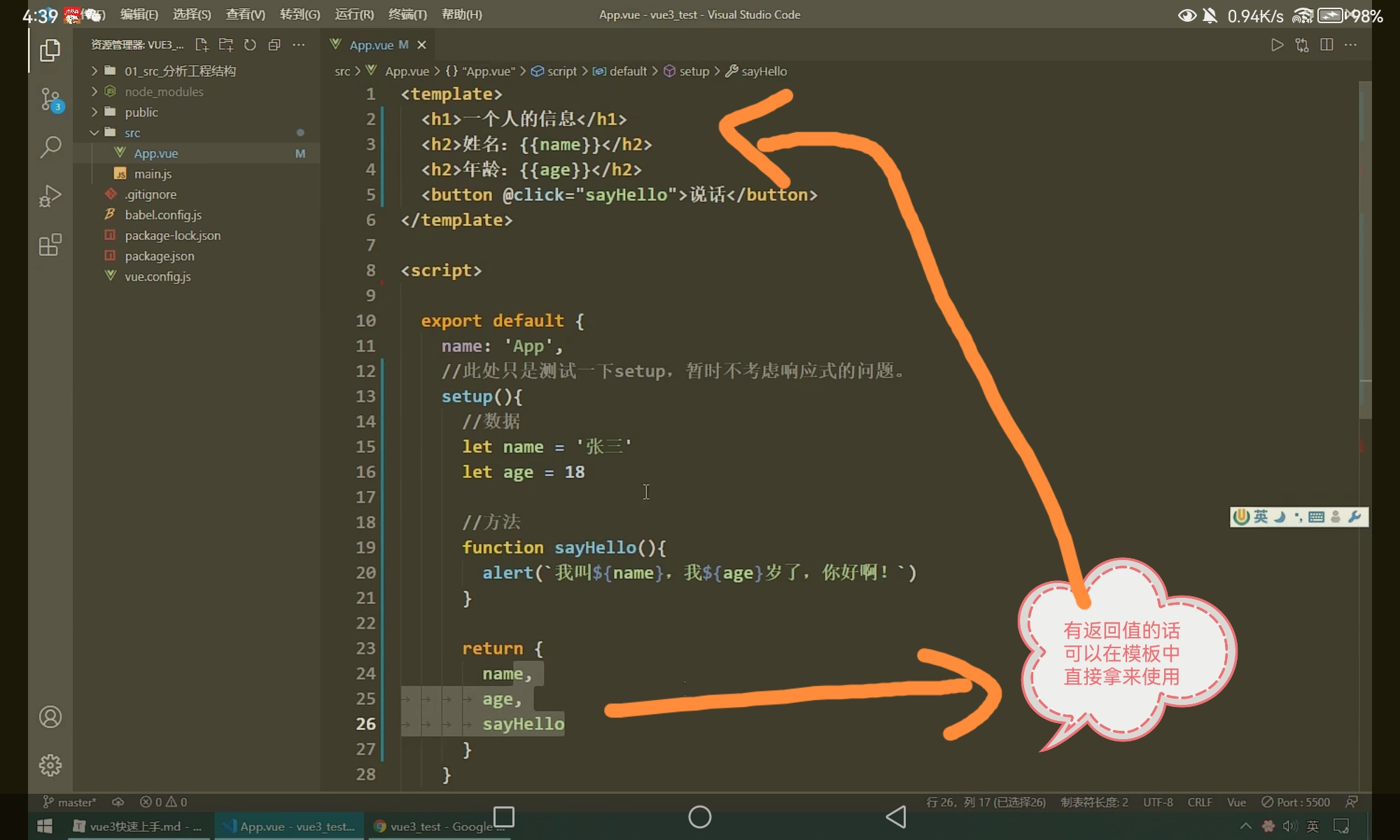Expand the public folder
The height and width of the screenshot is (840, 1400).
tap(141, 112)
